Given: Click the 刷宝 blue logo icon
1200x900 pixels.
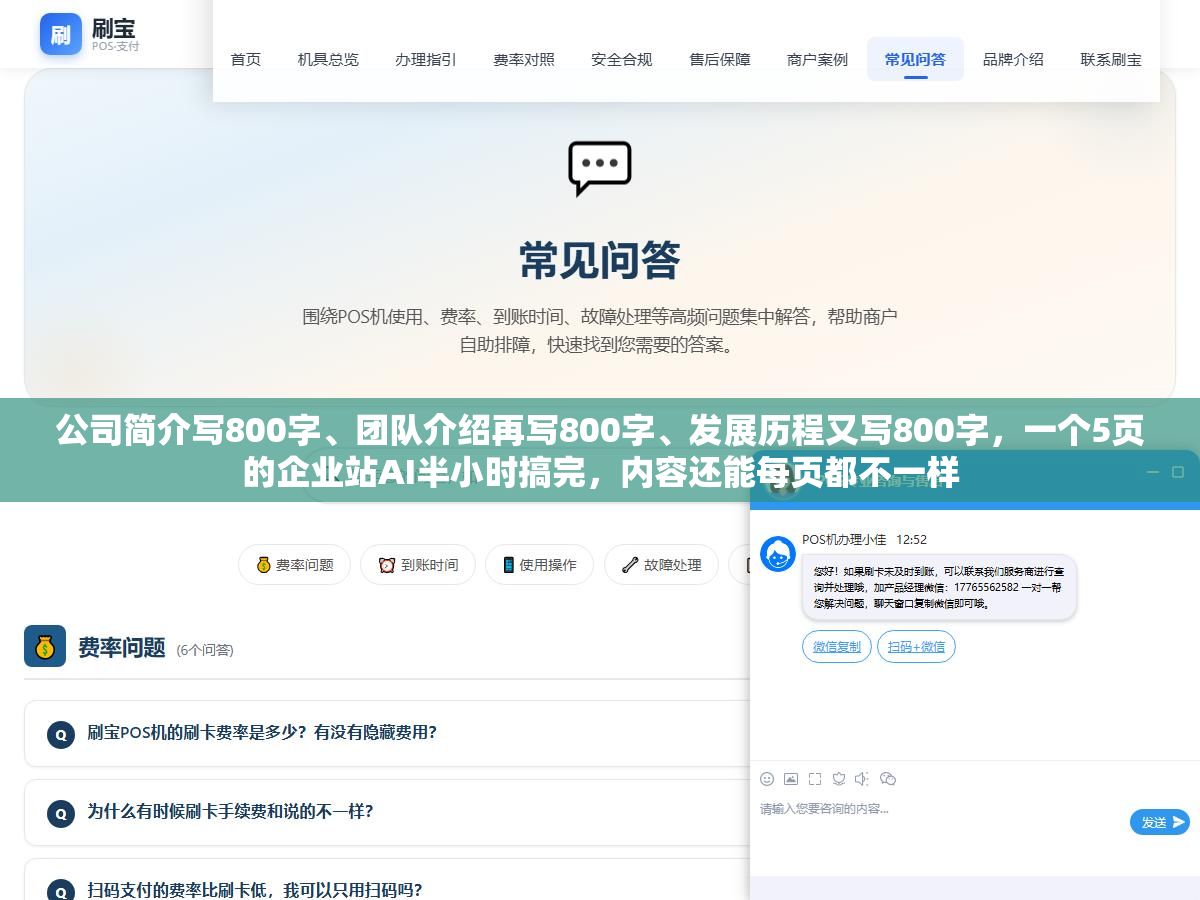Looking at the screenshot, I should [61, 34].
